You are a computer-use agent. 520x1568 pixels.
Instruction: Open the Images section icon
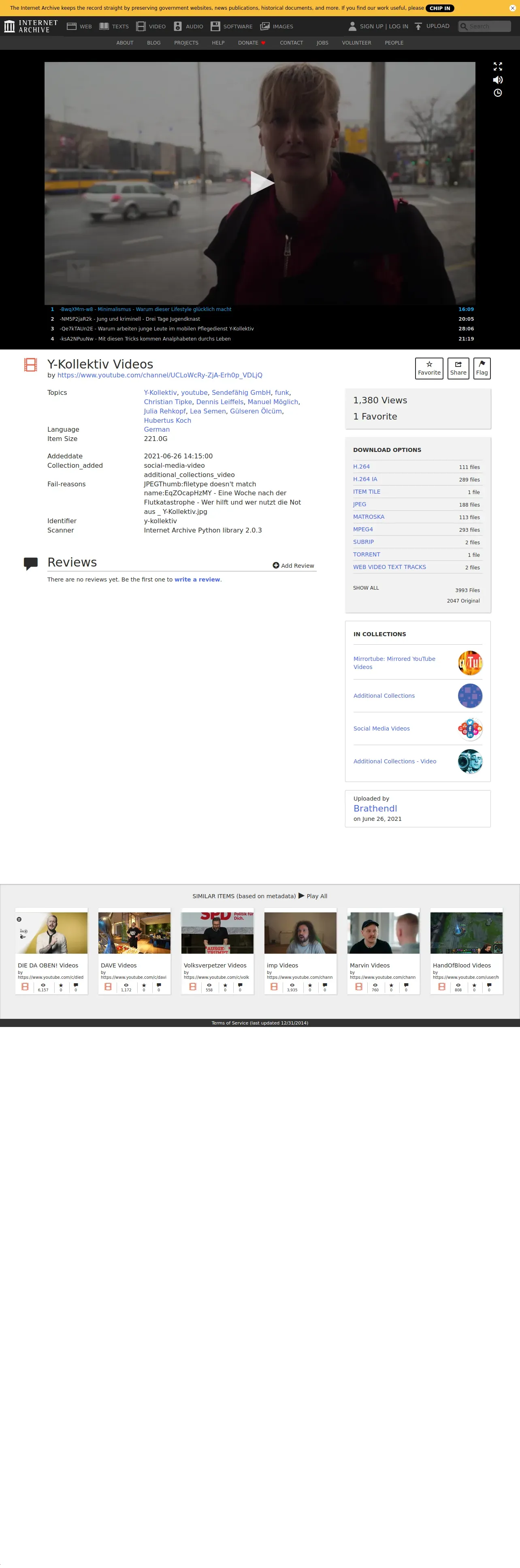point(265,26)
